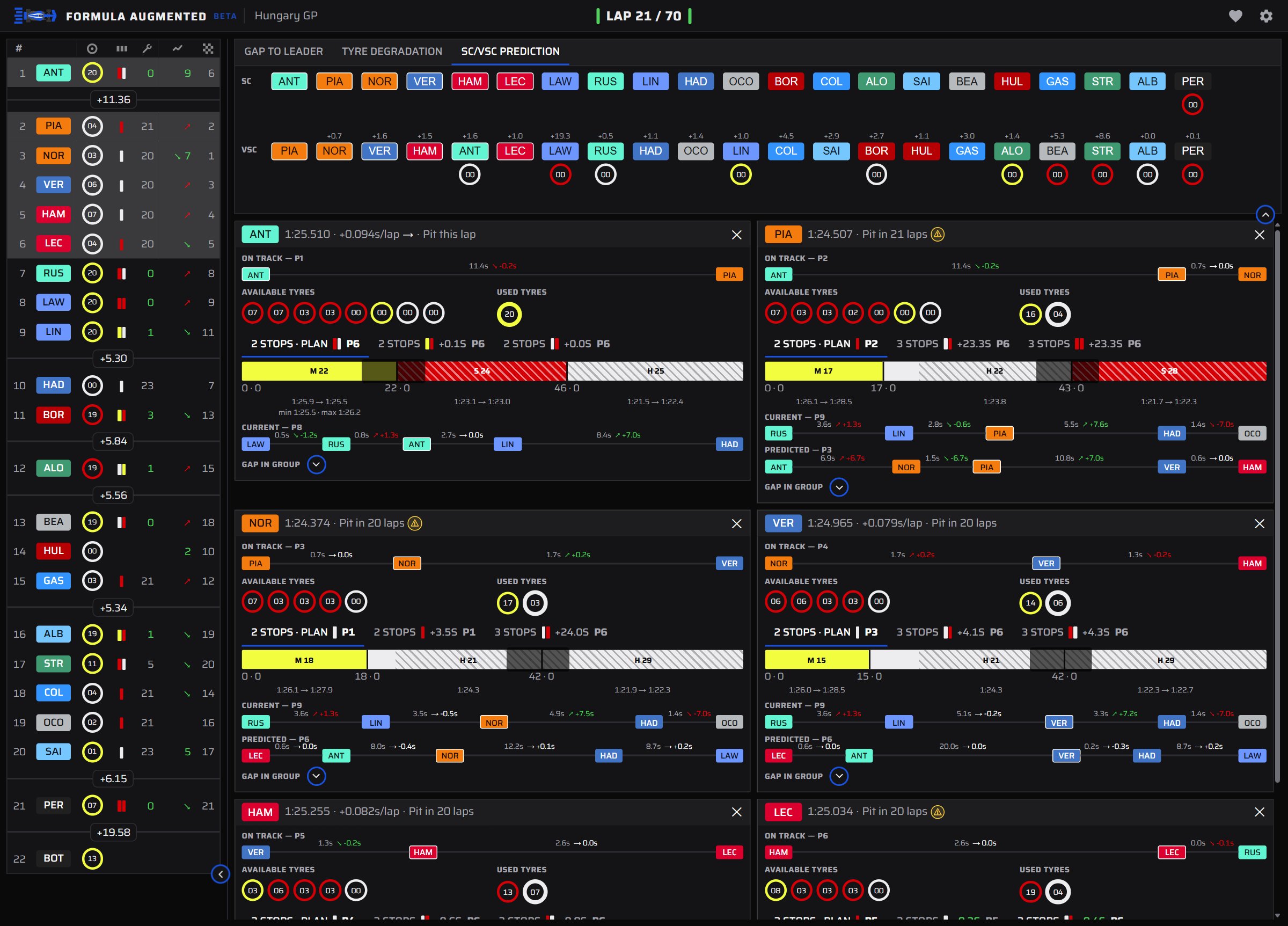Toggle RUS driver row in standings list
The height and width of the screenshot is (926, 1288).
point(114,273)
